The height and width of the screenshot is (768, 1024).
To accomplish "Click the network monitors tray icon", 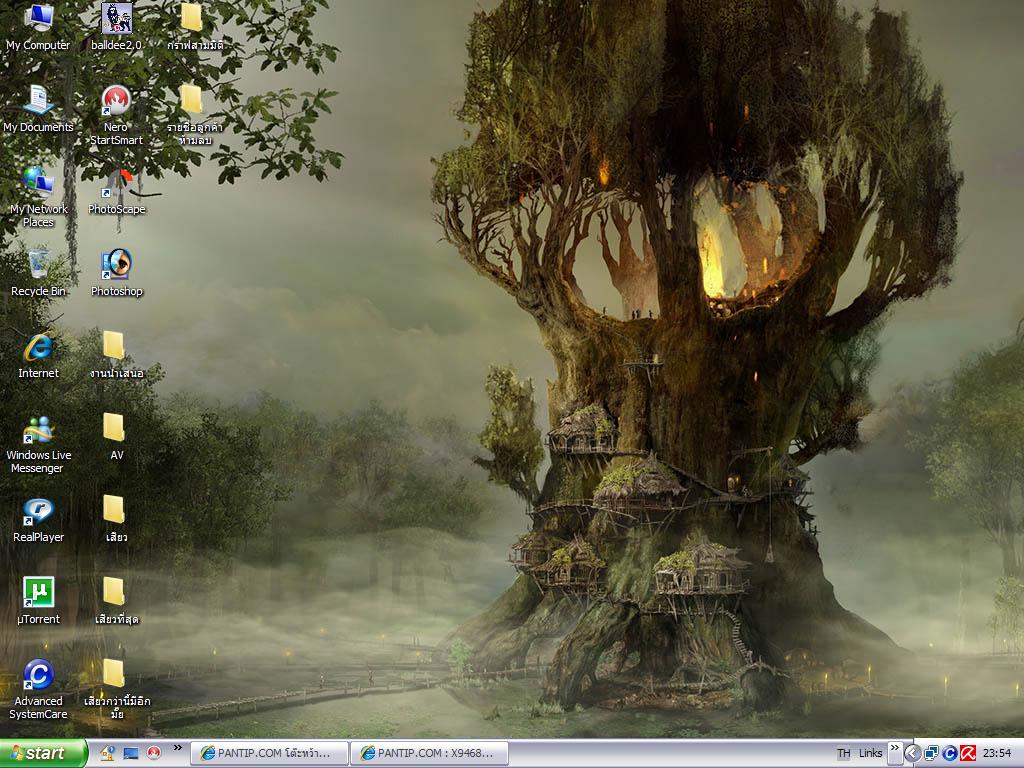I will click(x=931, y=753).
